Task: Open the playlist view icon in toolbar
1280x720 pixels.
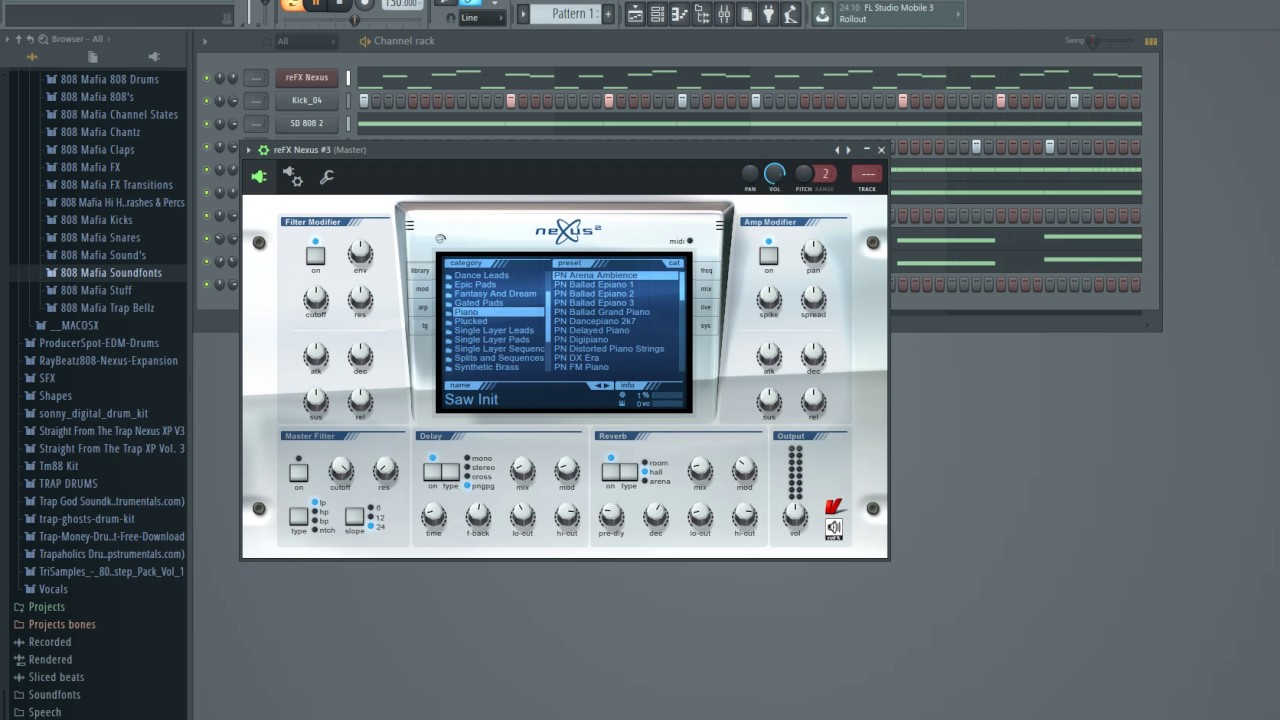Action: pos(635,14)
